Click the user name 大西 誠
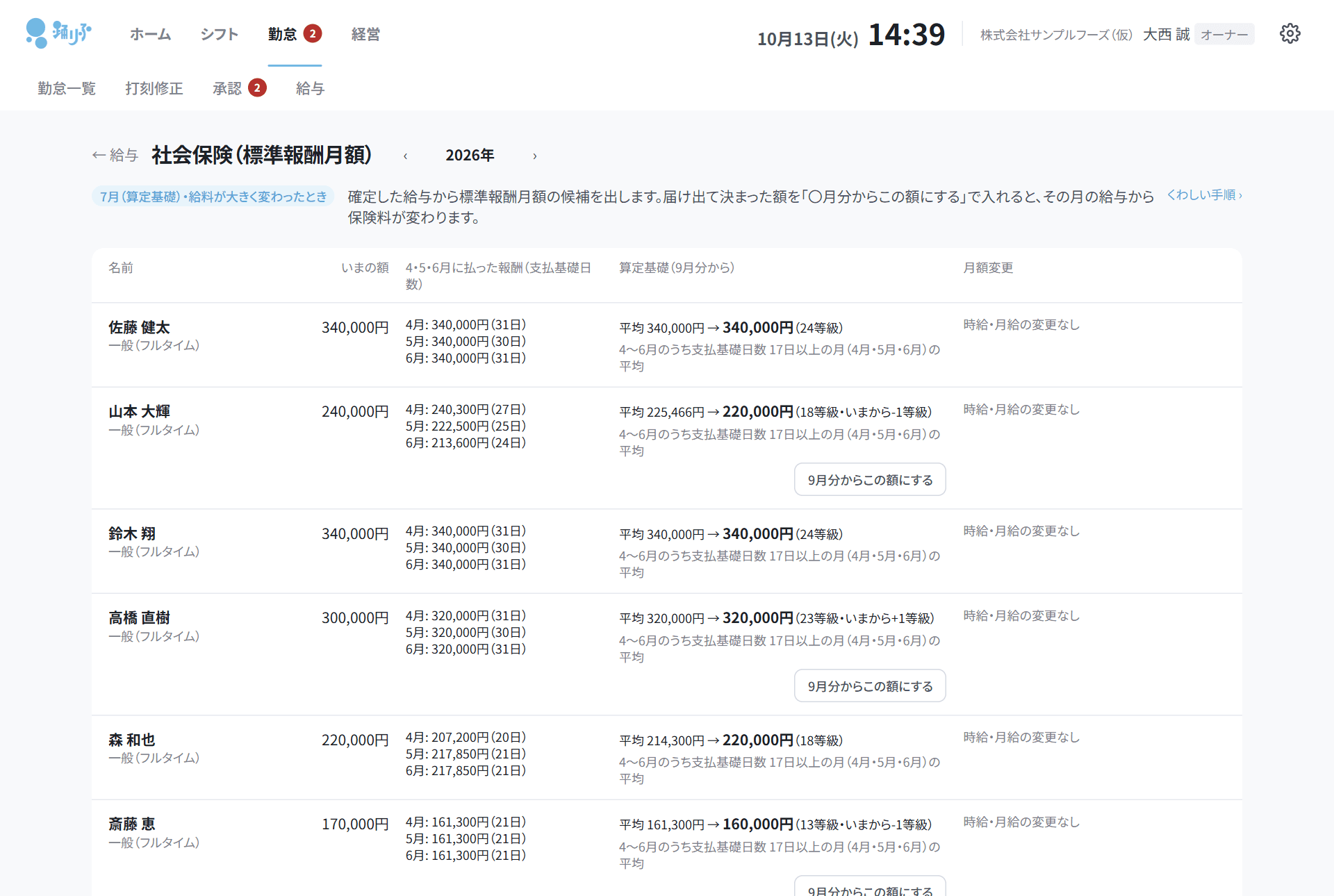The width and height of the screenshot is (1334, 896). click(x=1166, y=34)
